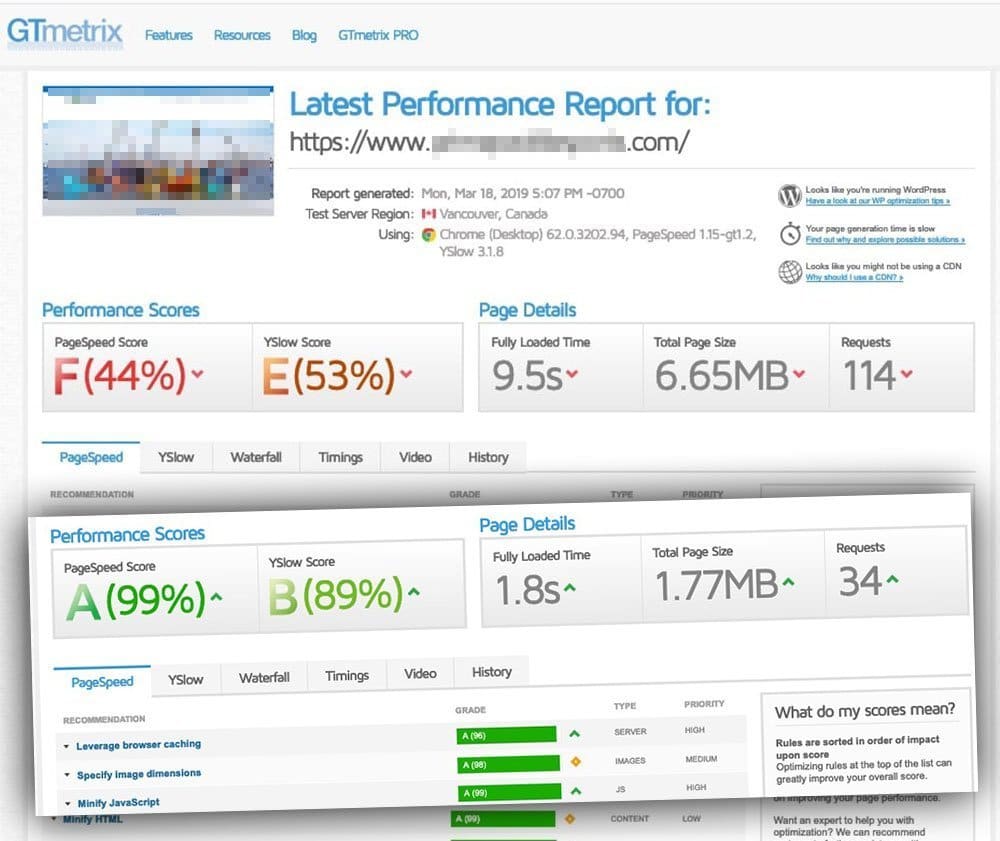Click the stopwatch page generation icon
Viewport: 1000px width, 841px height.
point(790,234)
